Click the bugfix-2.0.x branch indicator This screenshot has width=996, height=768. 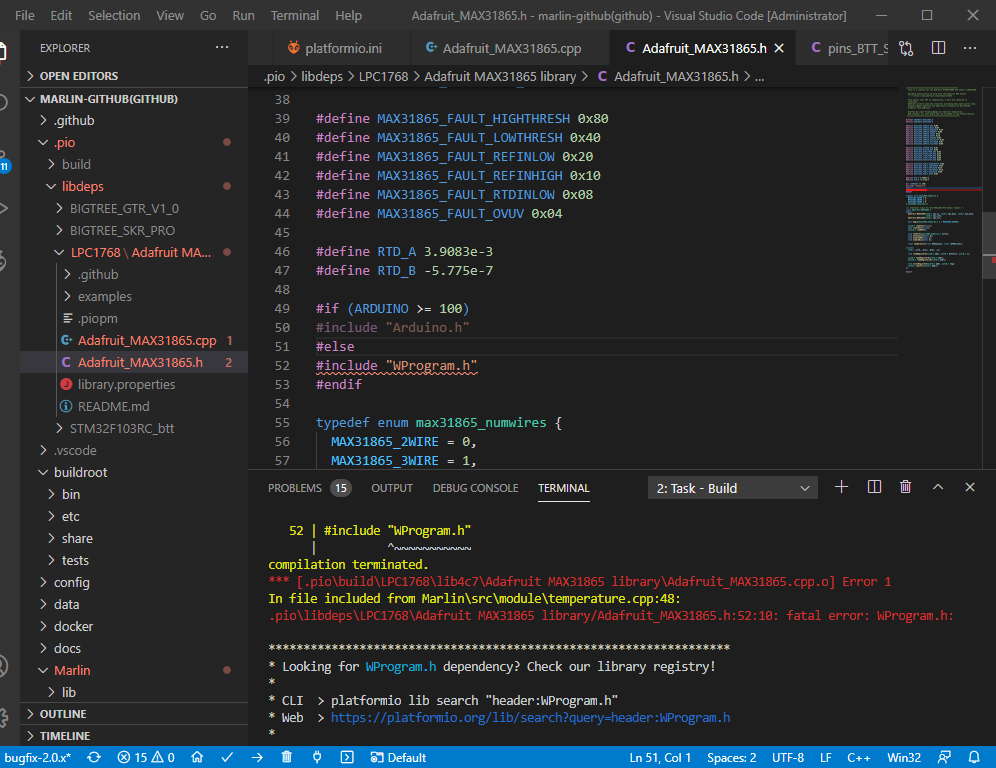pos(37,757)
